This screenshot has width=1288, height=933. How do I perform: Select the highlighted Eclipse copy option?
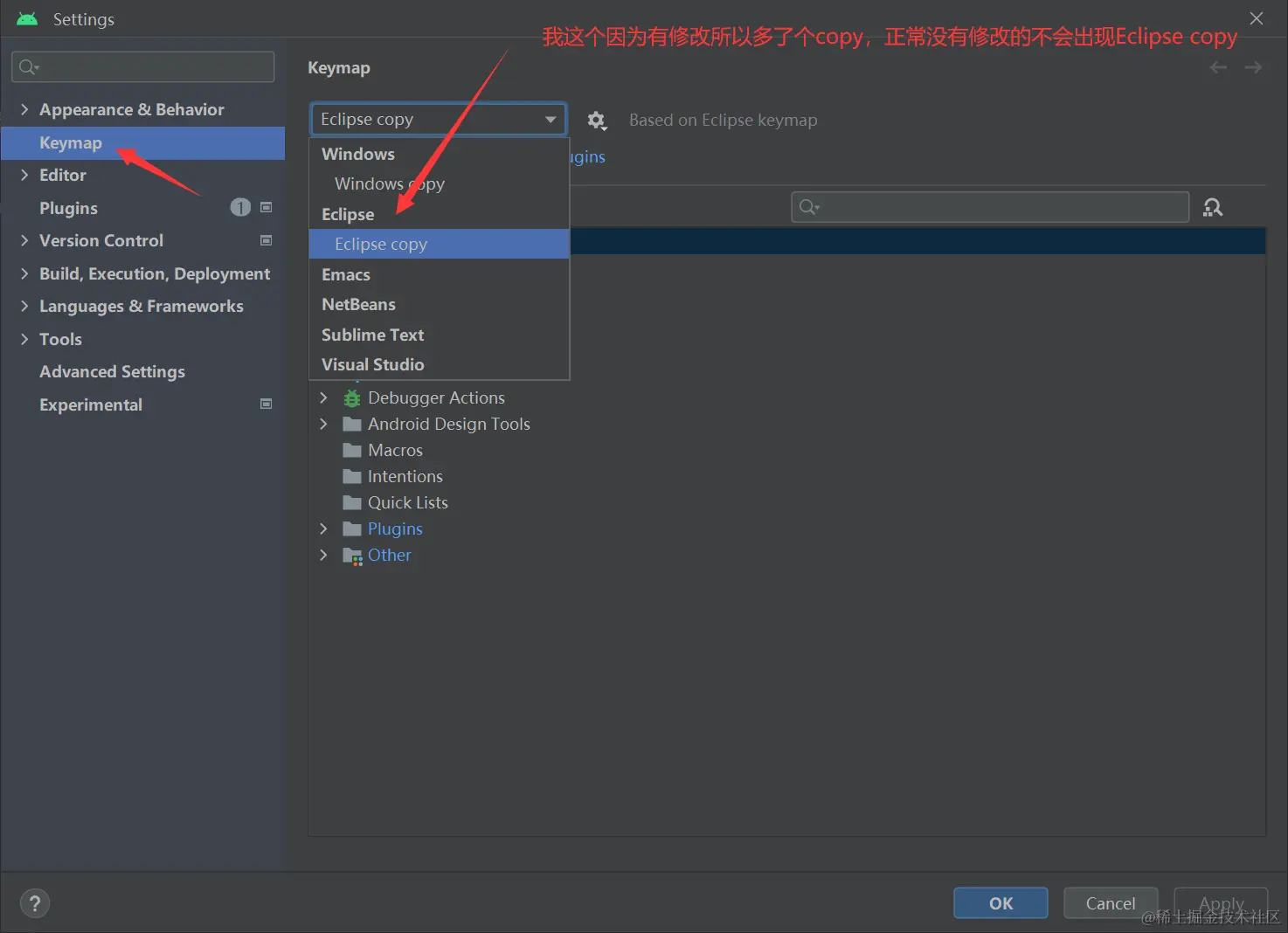click(440, 244)
